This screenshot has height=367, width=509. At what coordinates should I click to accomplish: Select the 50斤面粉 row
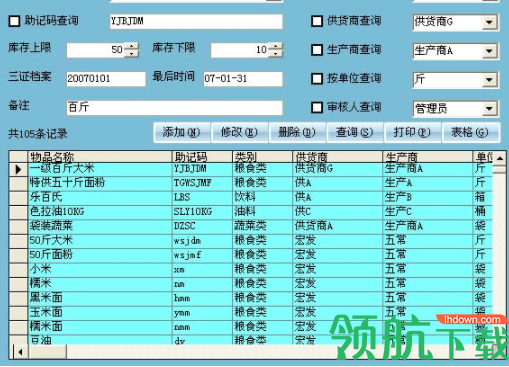[251, 256]
